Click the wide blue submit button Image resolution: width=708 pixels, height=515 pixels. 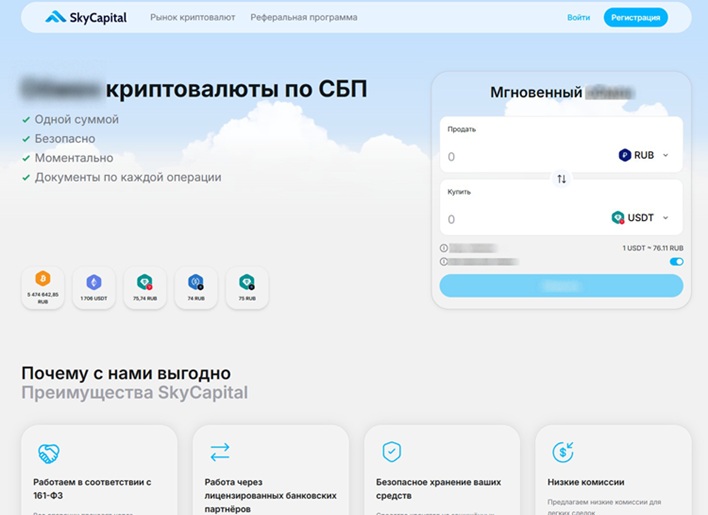(x=561, y=285)
